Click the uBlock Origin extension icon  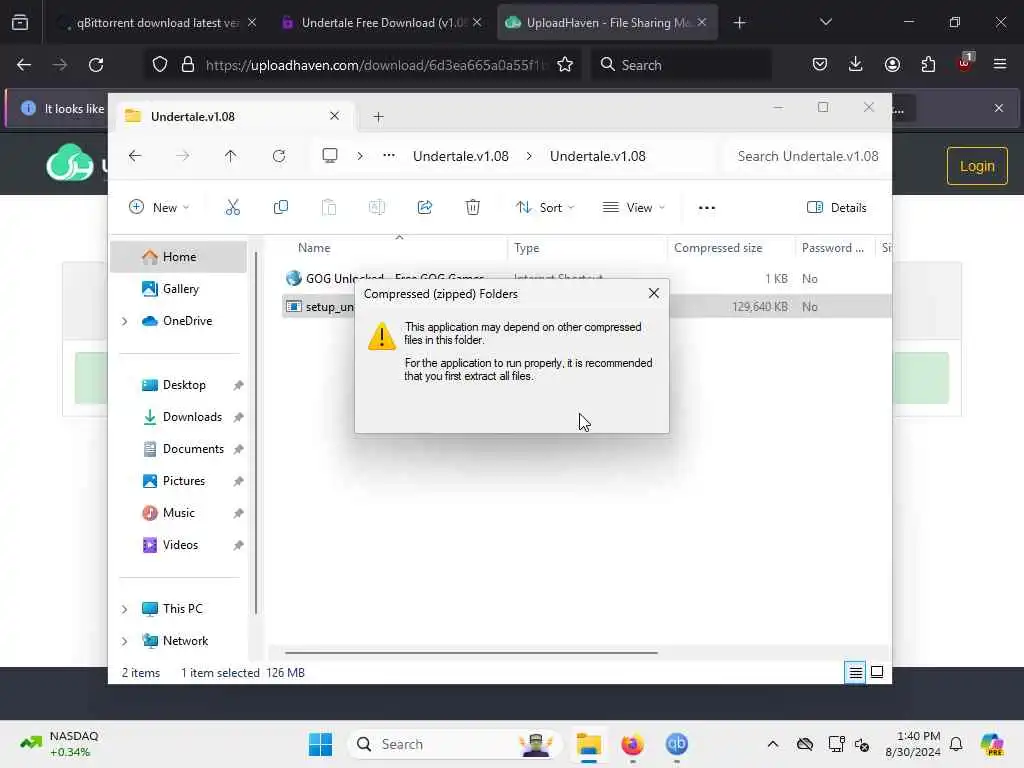965,63
